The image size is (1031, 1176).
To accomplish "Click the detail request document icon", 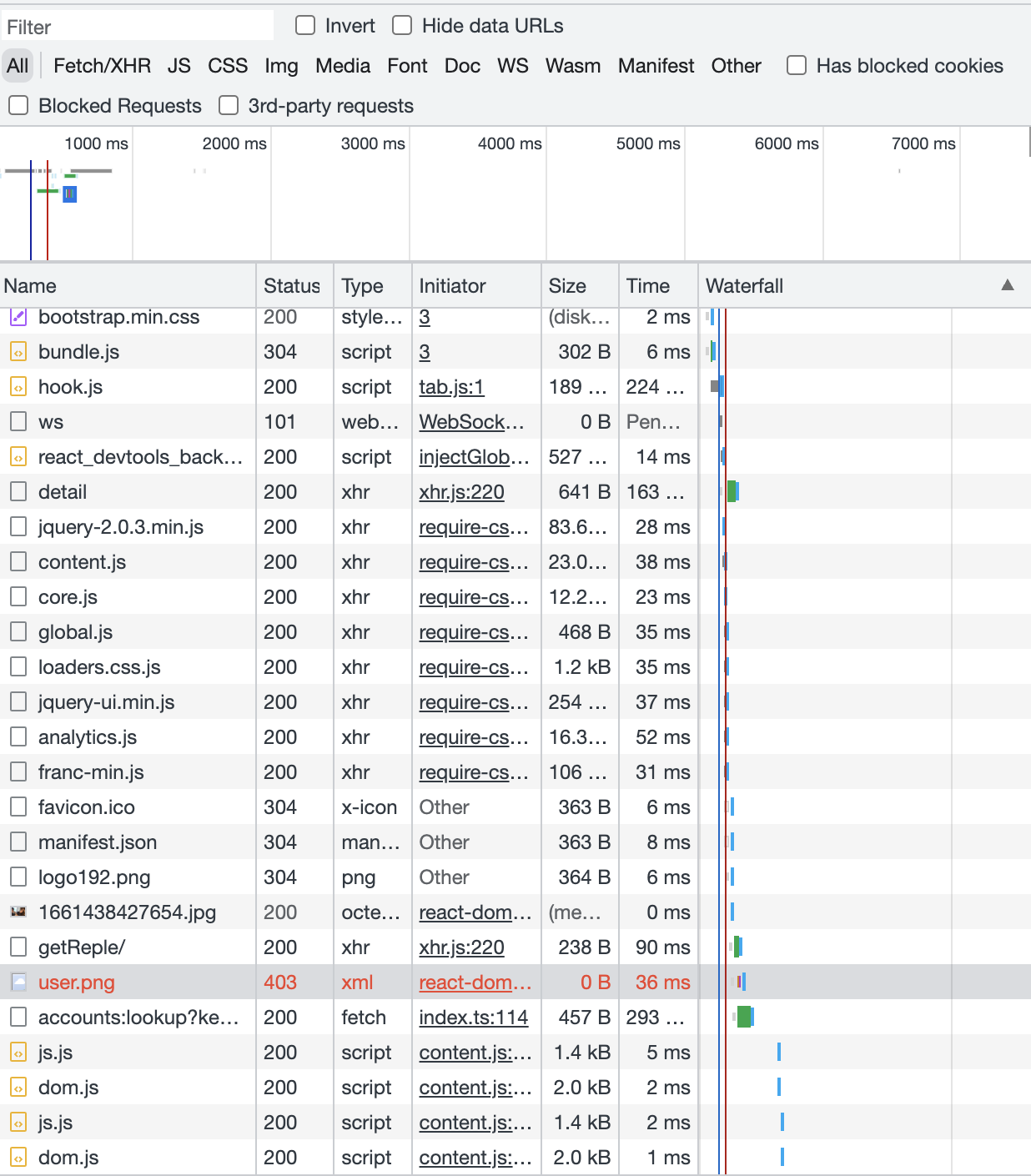I will point(18,492).
